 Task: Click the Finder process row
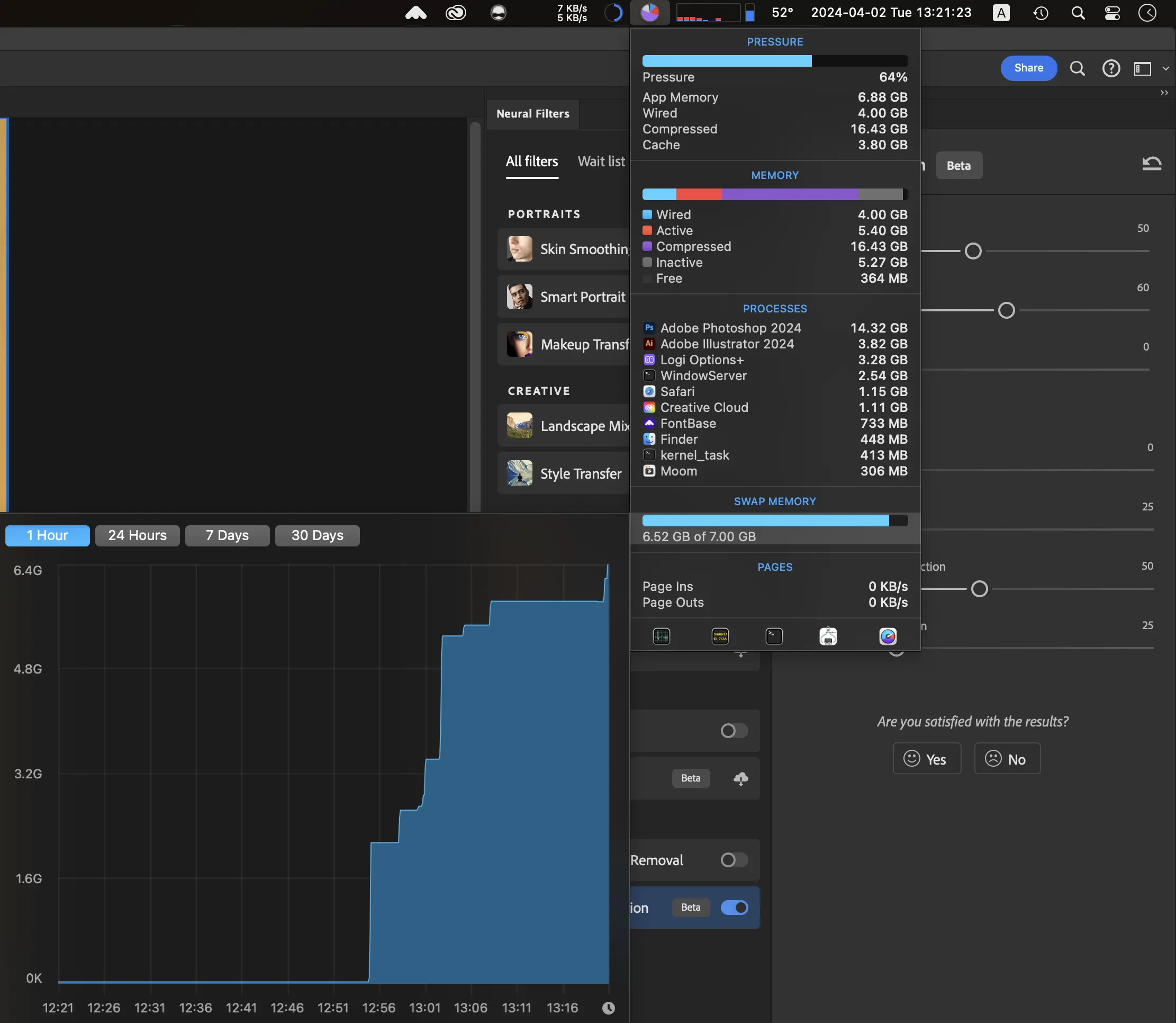(x=775, y=439)
